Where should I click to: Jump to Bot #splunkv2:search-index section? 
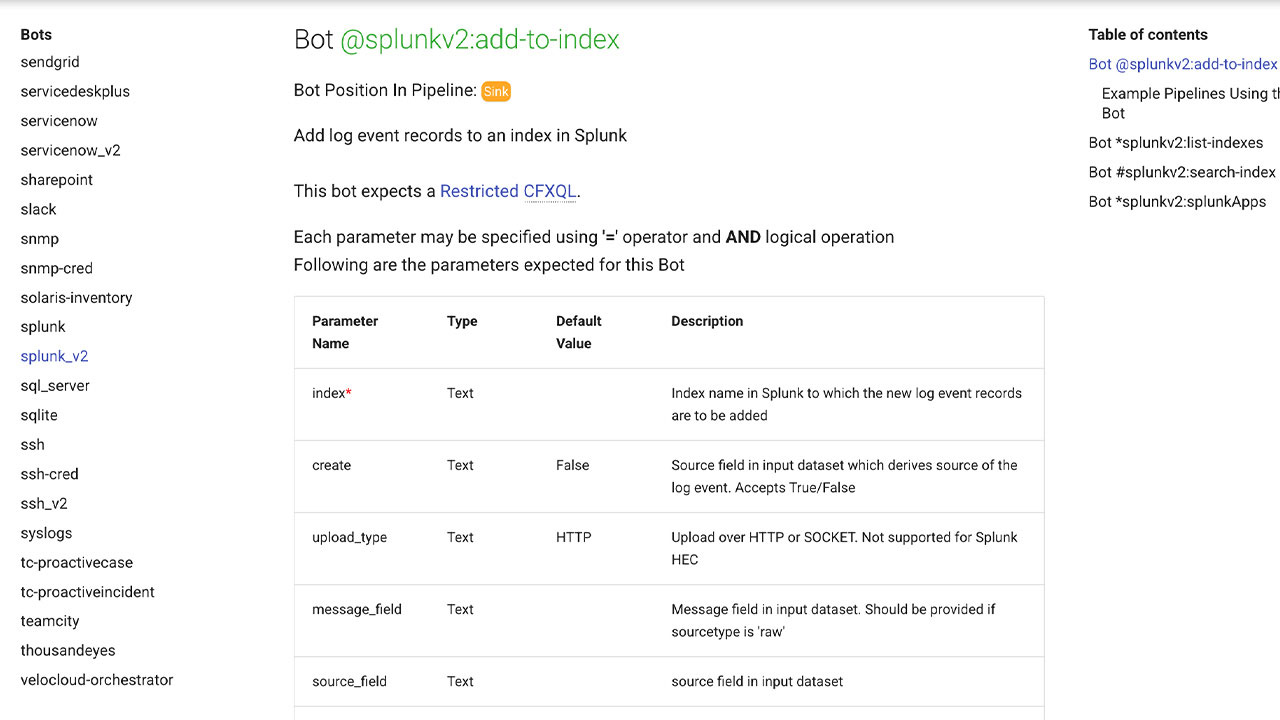pos(1181,172)
